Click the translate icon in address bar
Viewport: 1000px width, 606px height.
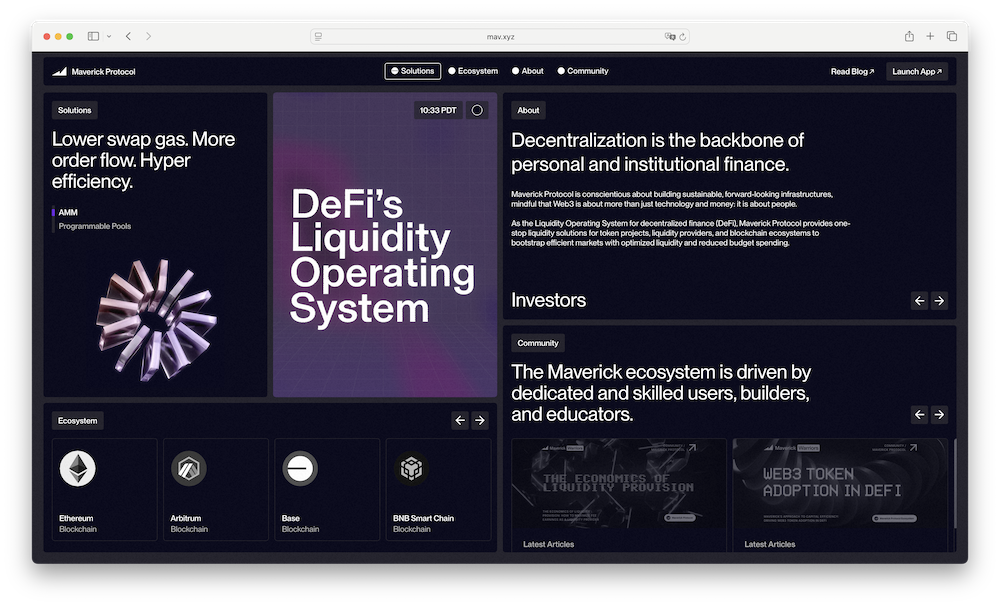coord(670,37)
